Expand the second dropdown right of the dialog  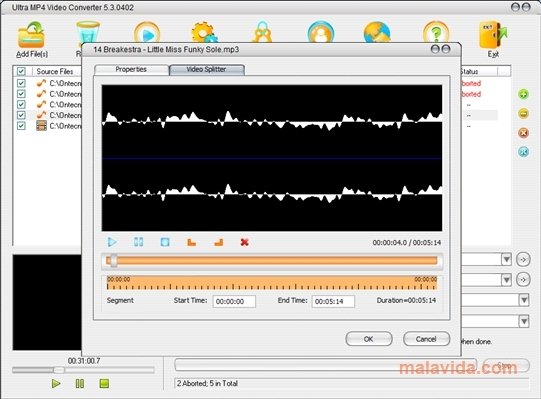506,280
